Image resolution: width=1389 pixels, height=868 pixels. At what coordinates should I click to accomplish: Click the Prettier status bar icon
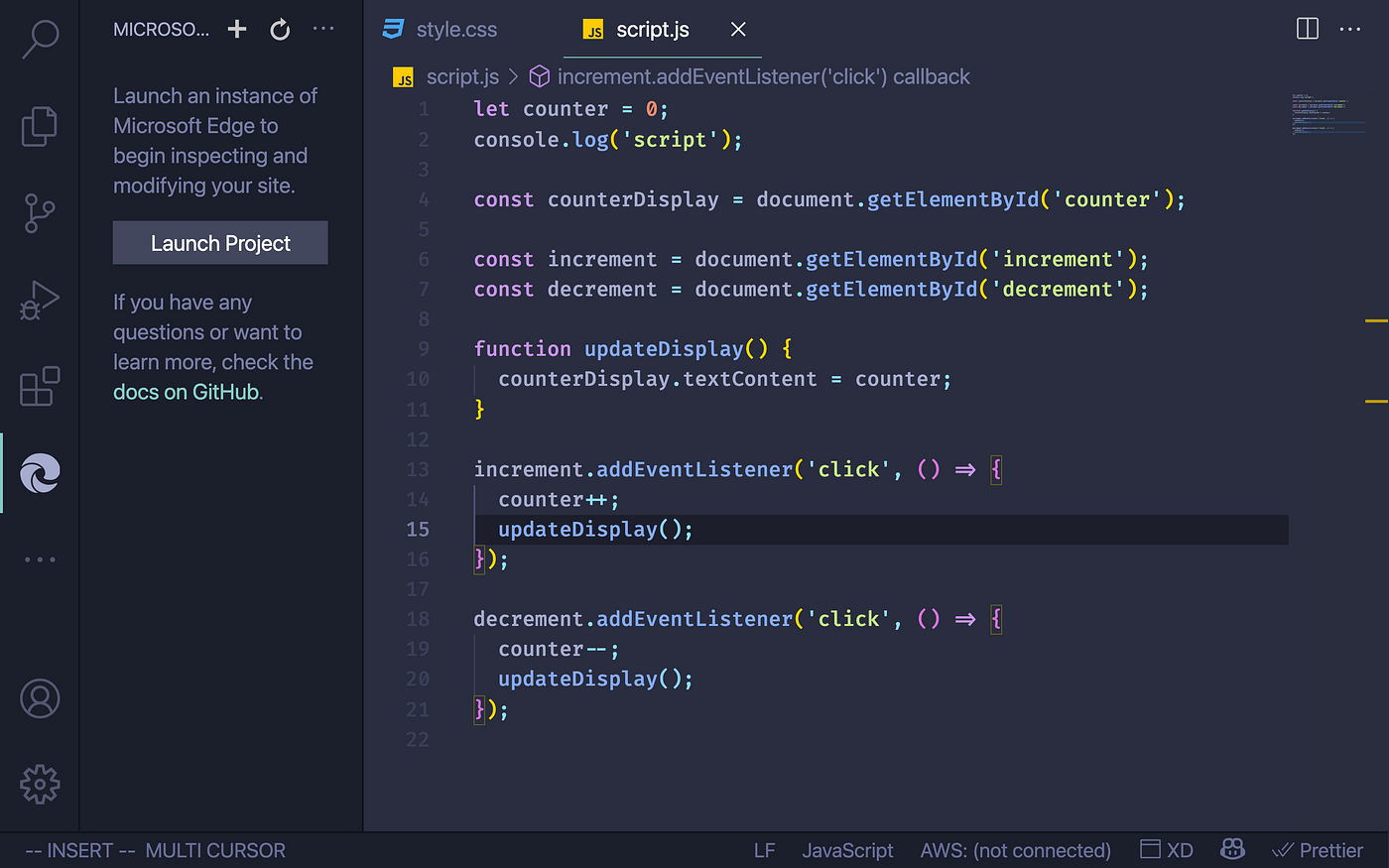[1318, 850]
